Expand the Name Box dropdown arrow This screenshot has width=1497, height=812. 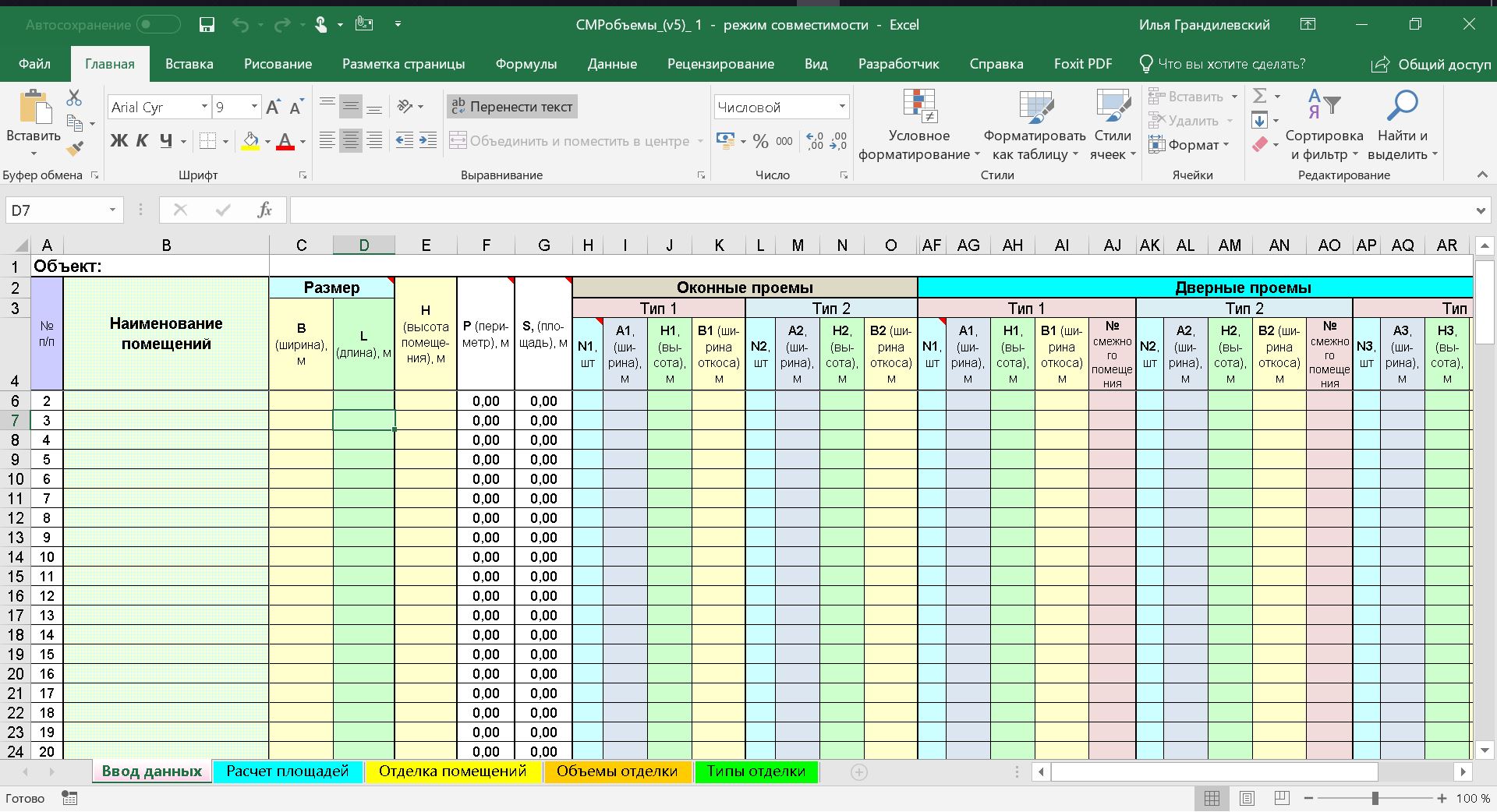[x=112, y=210]
